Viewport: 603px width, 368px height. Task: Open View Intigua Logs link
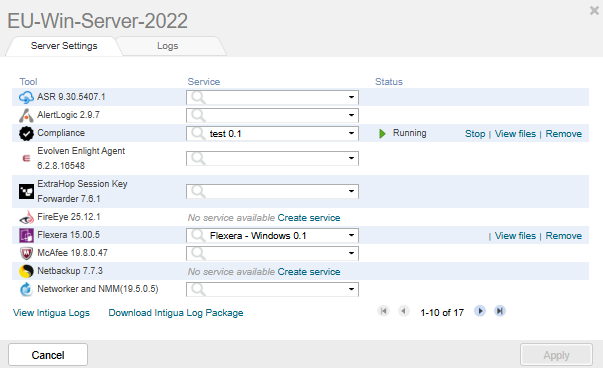point(51,313)
